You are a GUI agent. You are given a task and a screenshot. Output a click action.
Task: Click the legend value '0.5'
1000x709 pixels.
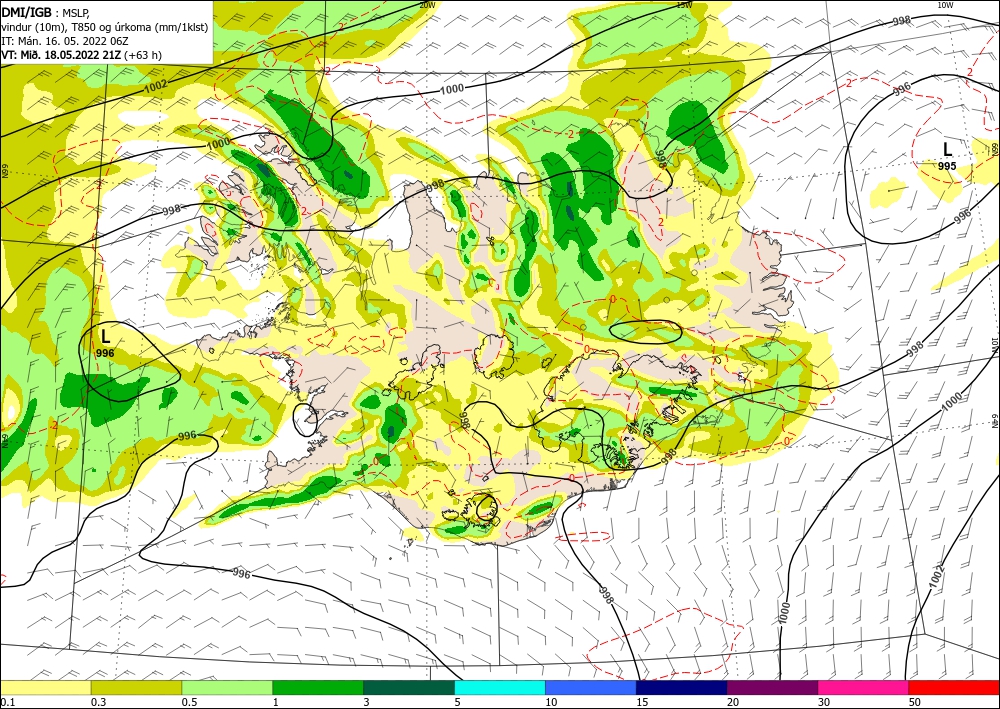(x=189, y=702)
